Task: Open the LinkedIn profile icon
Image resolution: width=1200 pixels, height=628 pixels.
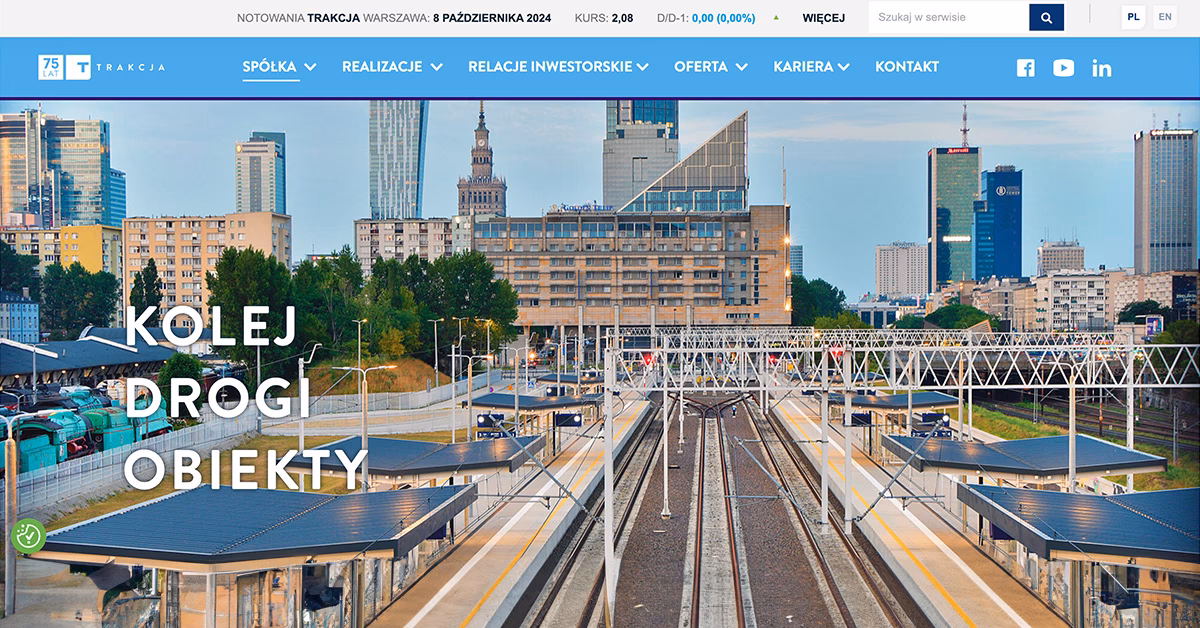Action: pos(1101,68)
